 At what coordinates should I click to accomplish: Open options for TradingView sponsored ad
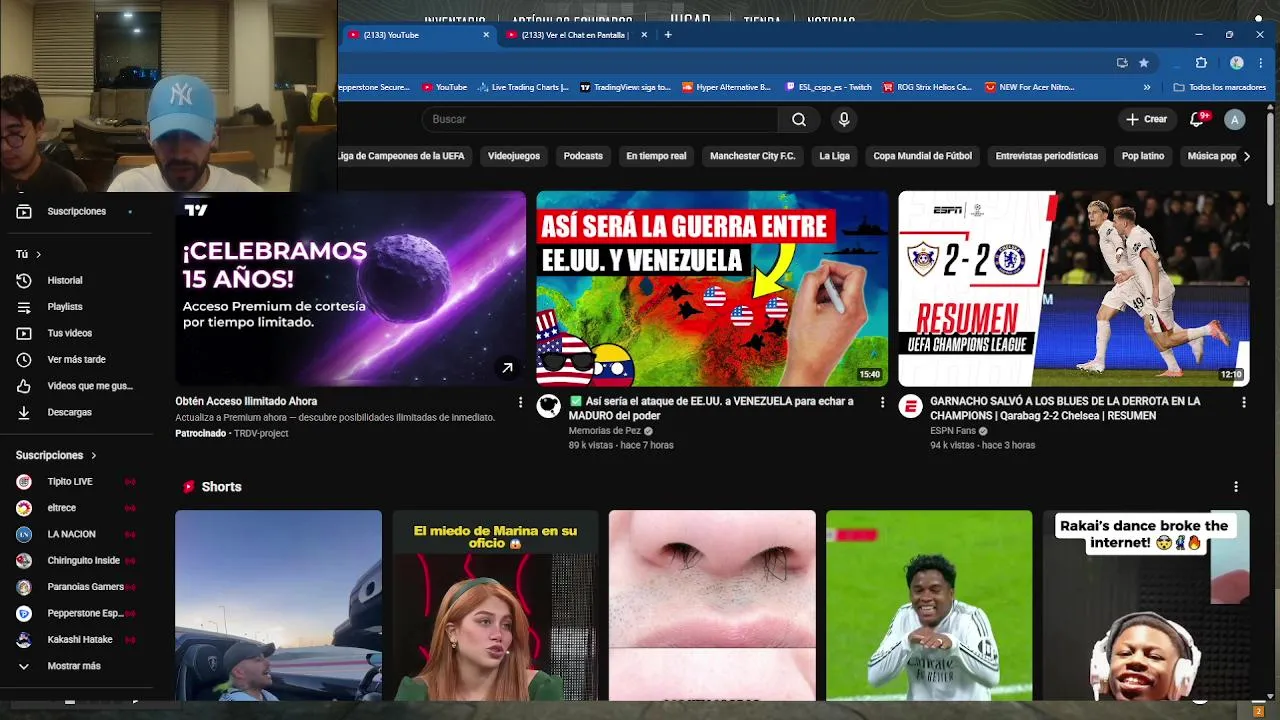point(520,402)
